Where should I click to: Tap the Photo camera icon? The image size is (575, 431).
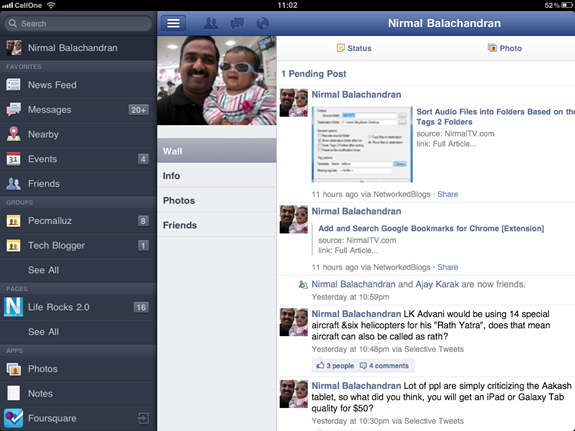click(x=492, y=48)
